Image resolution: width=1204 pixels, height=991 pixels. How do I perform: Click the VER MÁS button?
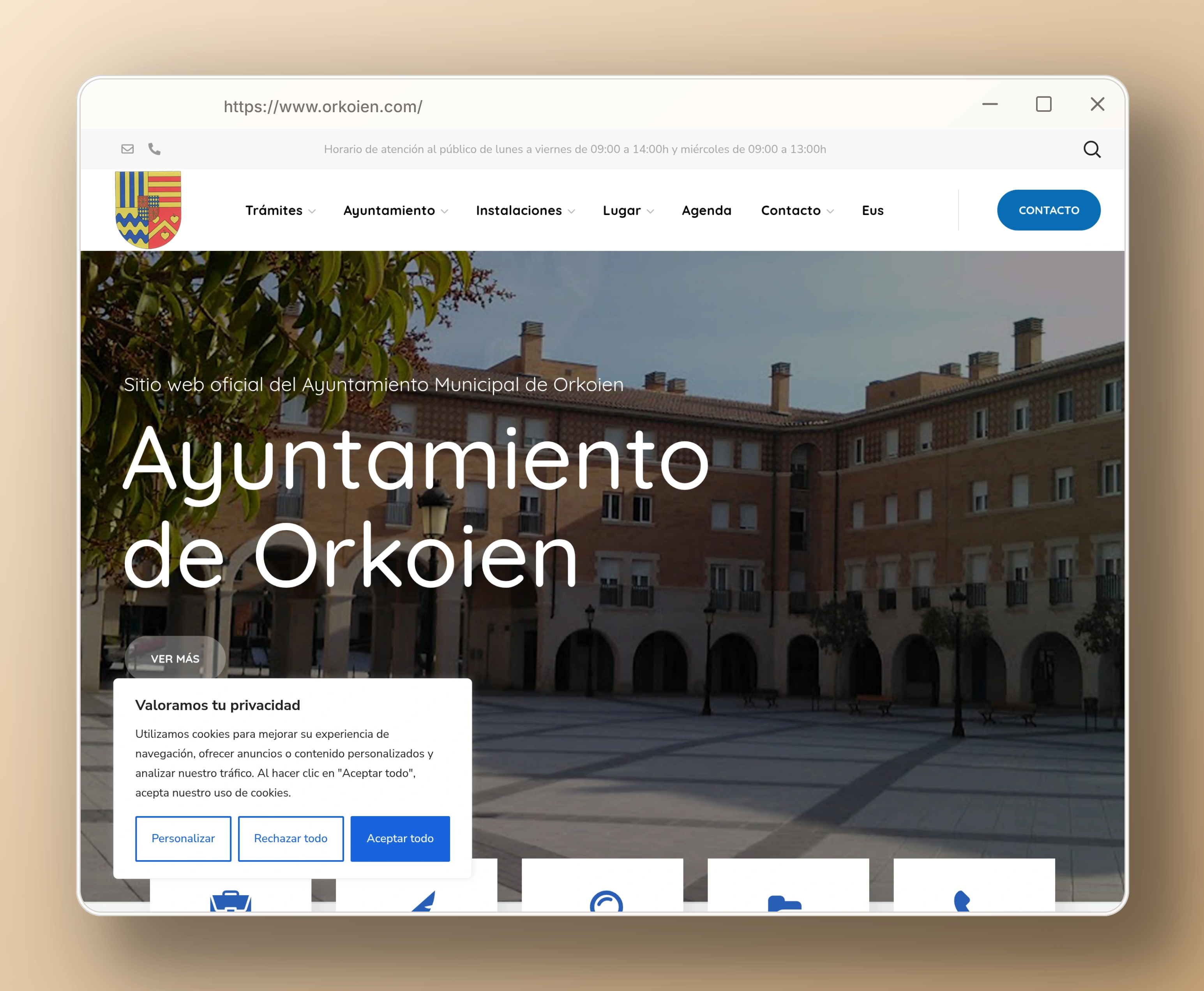[x=175, y=658]
